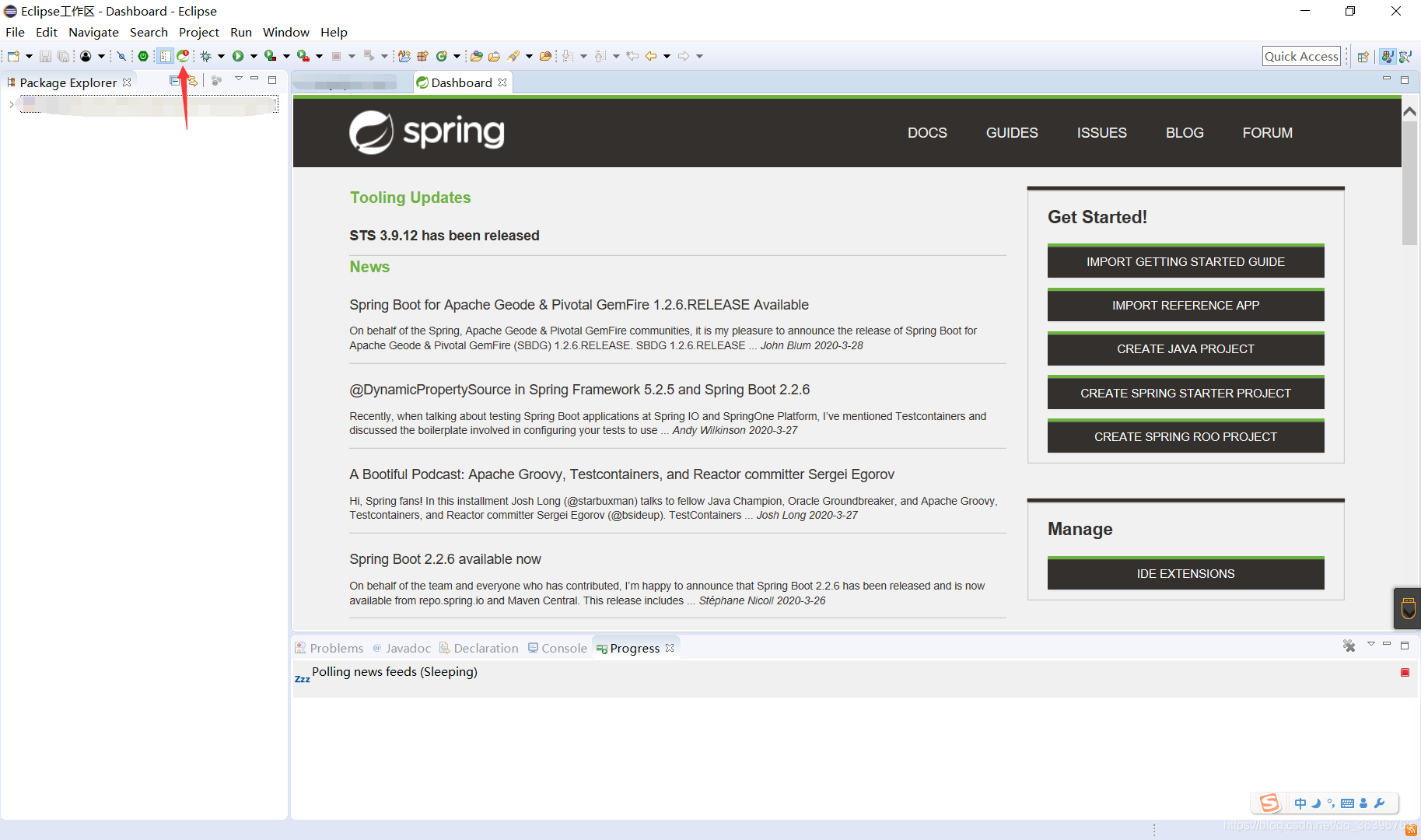Close the Dashboard editor tab
The height and width of the screenshot is (840, 1421).
pyautogui.click(x=502, y=82)
